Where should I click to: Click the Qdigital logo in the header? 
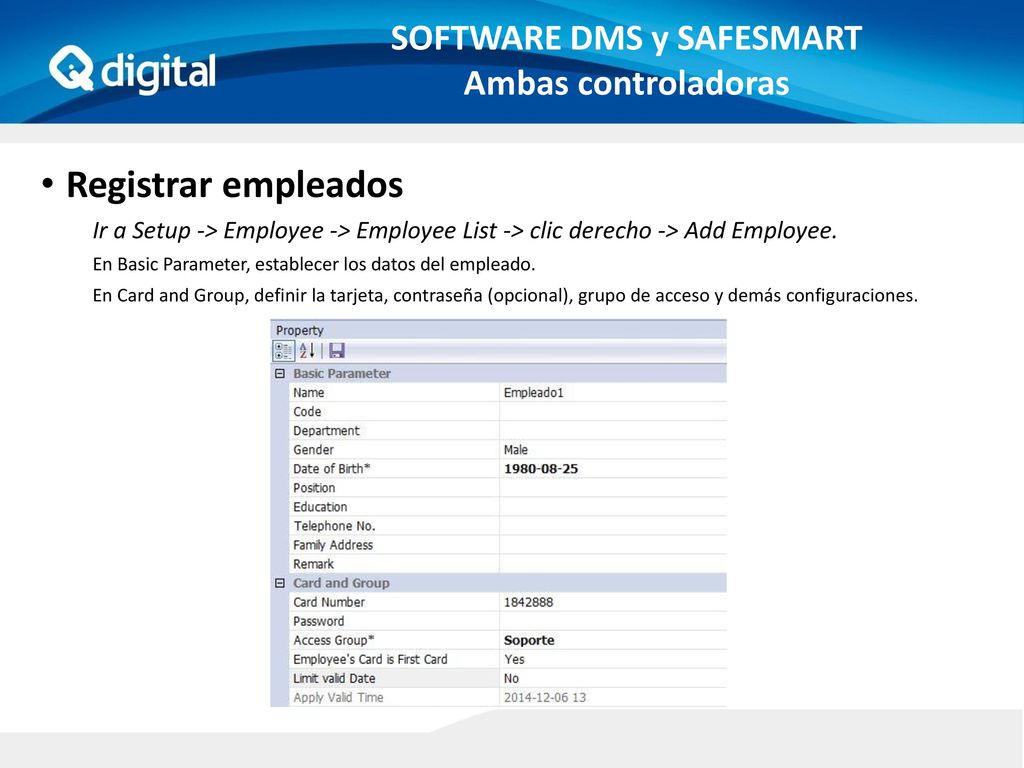[133, 71]
